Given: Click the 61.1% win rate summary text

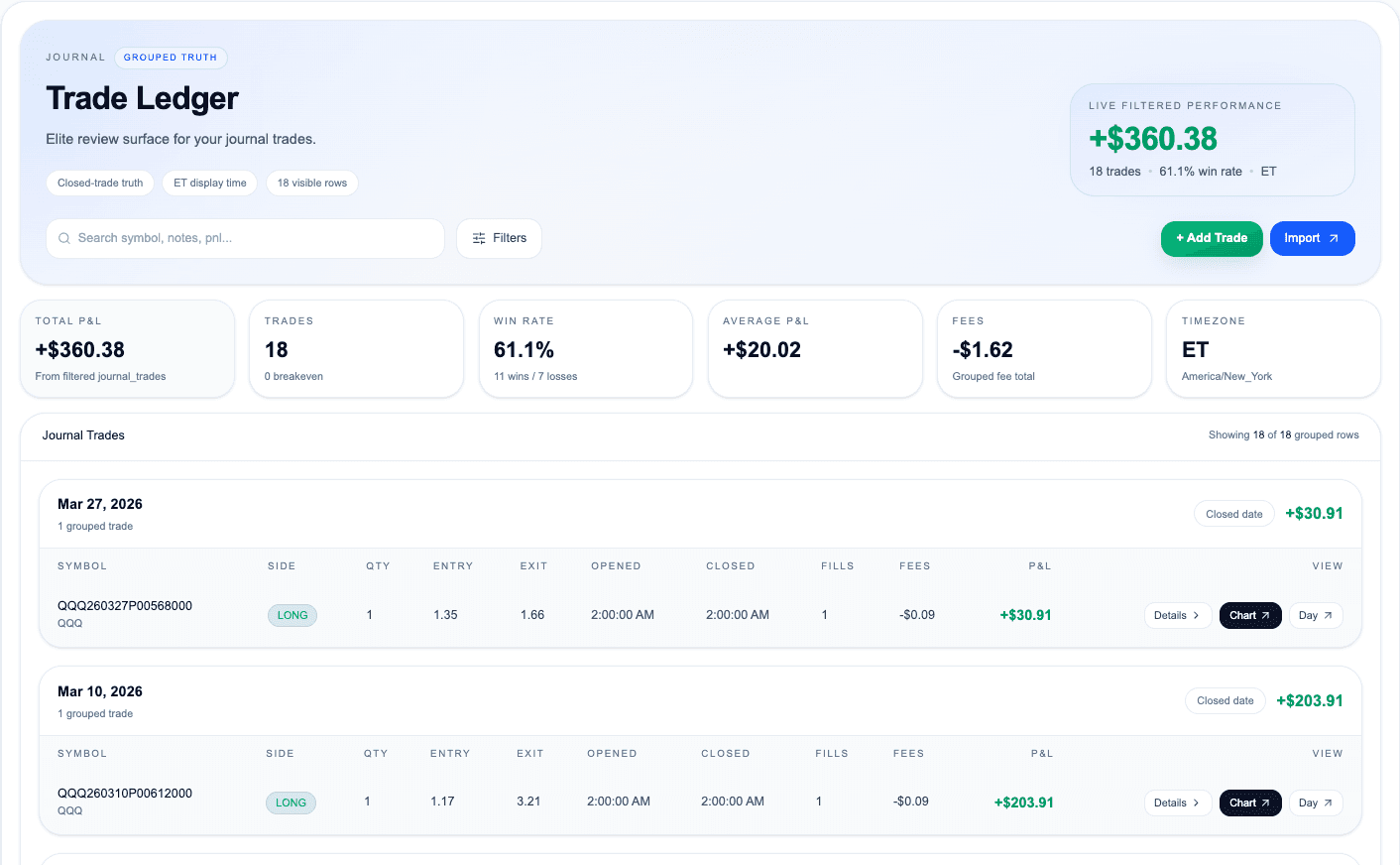Looking at the screenshot, I should pyautogui.click(x=1201, y=172).
